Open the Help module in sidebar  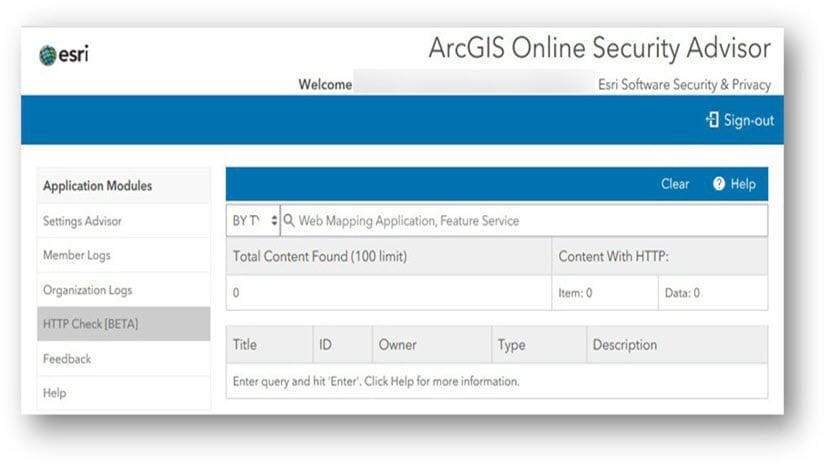(x=123, y=393)
